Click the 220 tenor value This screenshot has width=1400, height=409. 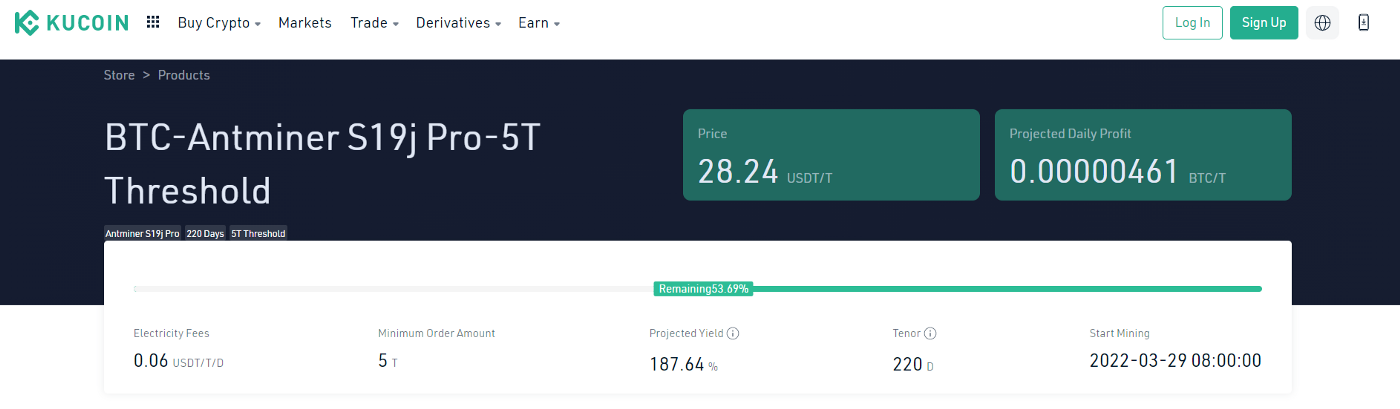907,365
